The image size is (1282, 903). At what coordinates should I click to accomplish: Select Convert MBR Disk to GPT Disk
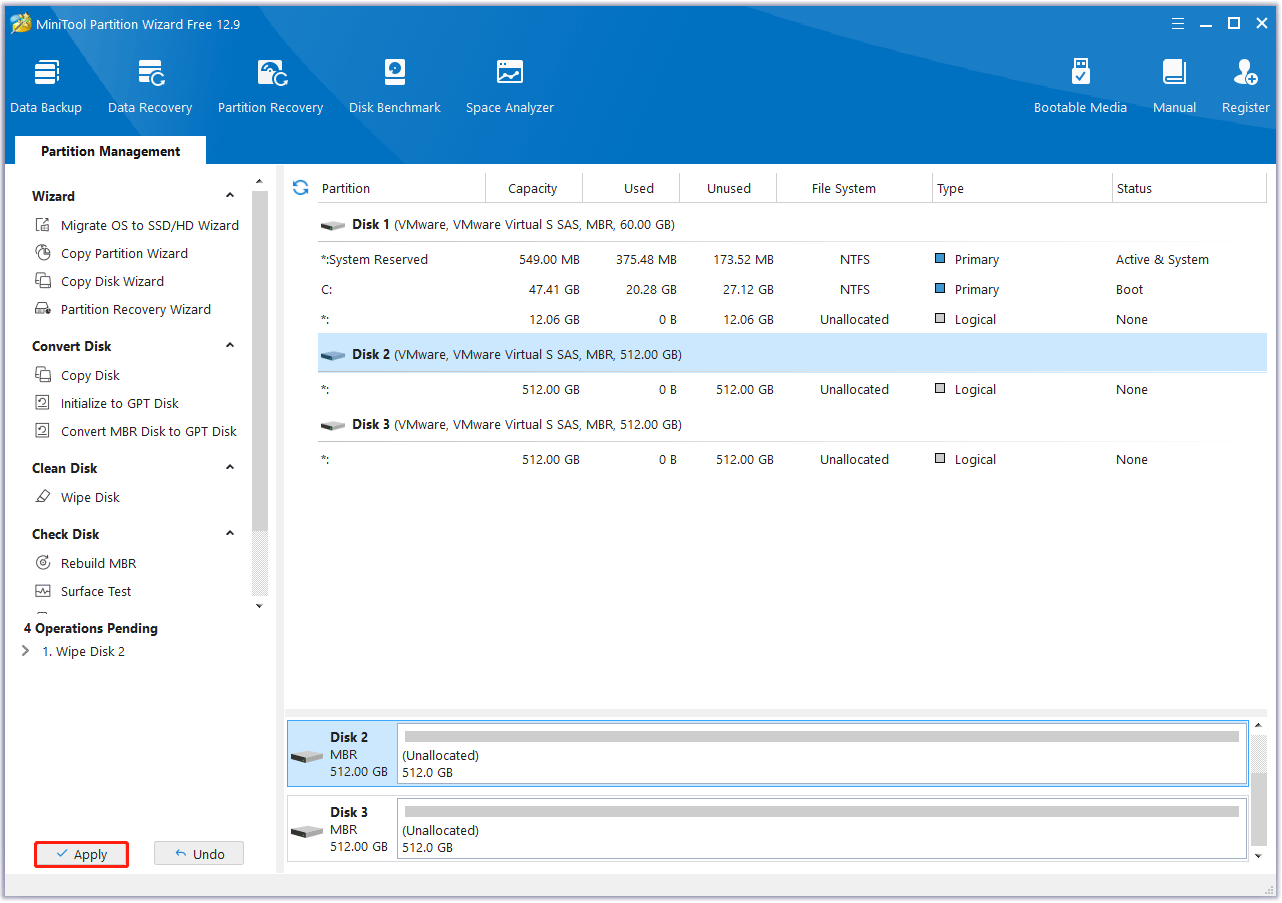tap(148, 431)
